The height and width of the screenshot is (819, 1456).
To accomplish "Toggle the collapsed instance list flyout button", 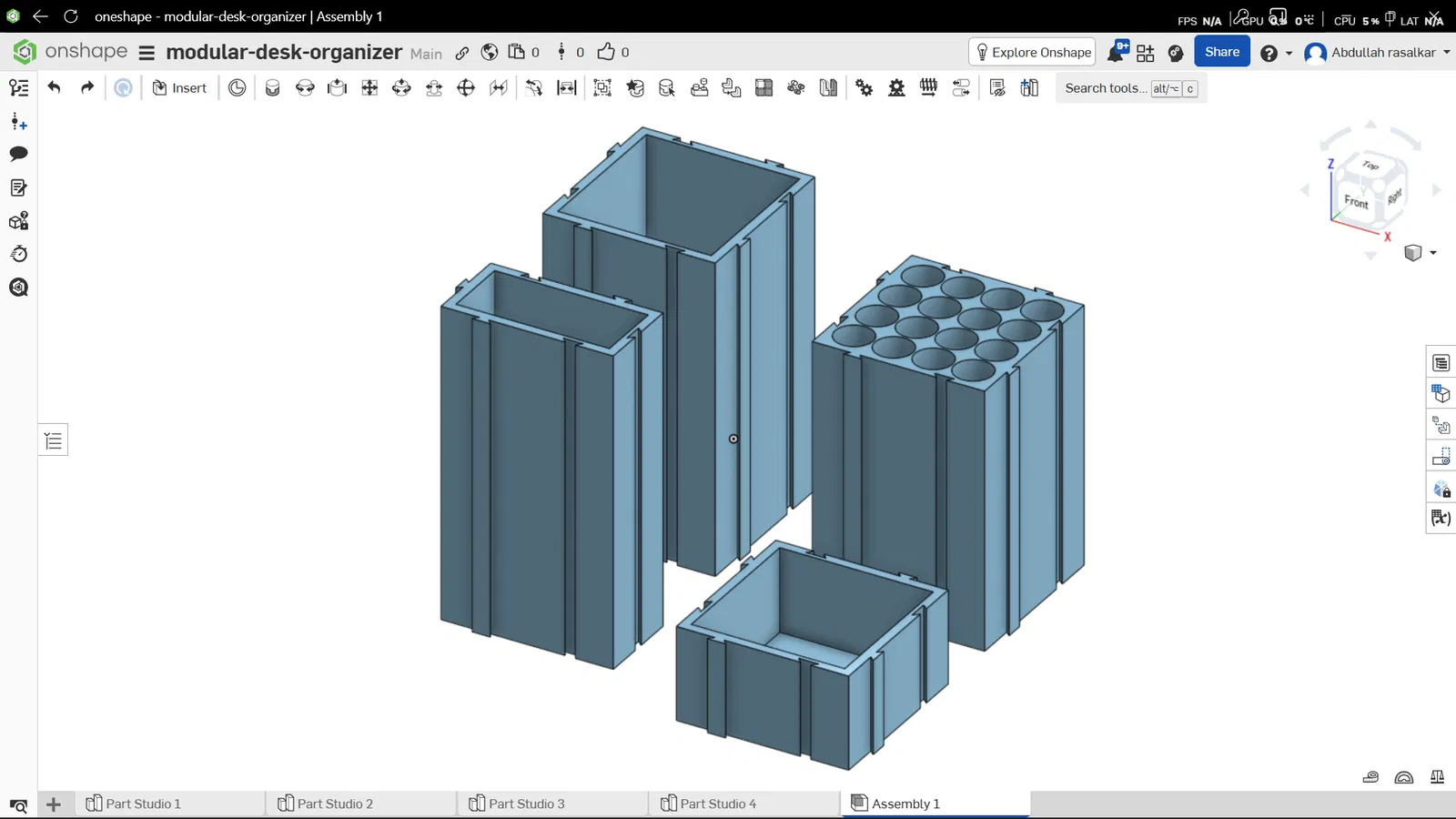I will [x=54, y=441].
